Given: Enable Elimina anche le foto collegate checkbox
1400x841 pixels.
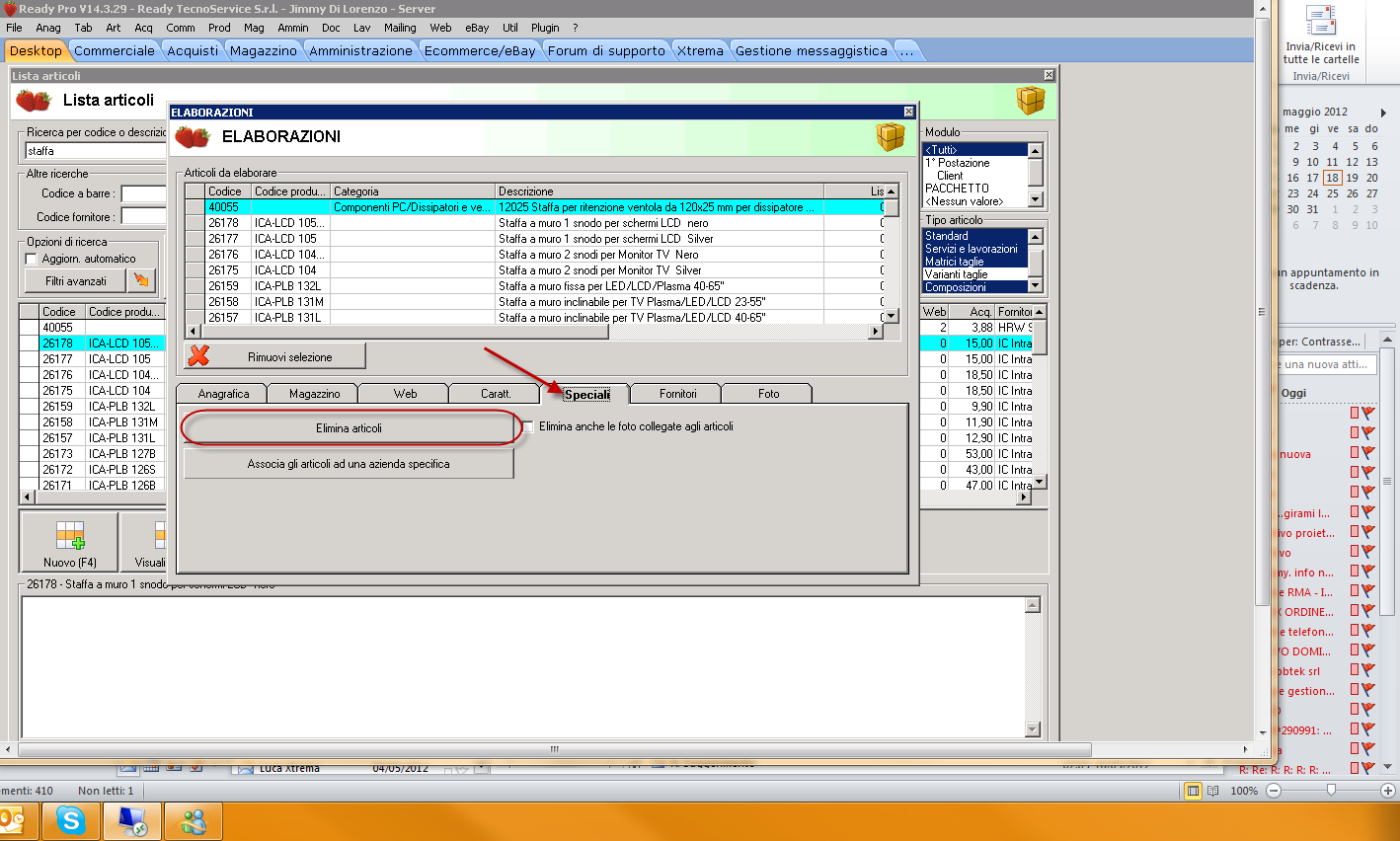Looking at the screenshot, I should 528,426.
